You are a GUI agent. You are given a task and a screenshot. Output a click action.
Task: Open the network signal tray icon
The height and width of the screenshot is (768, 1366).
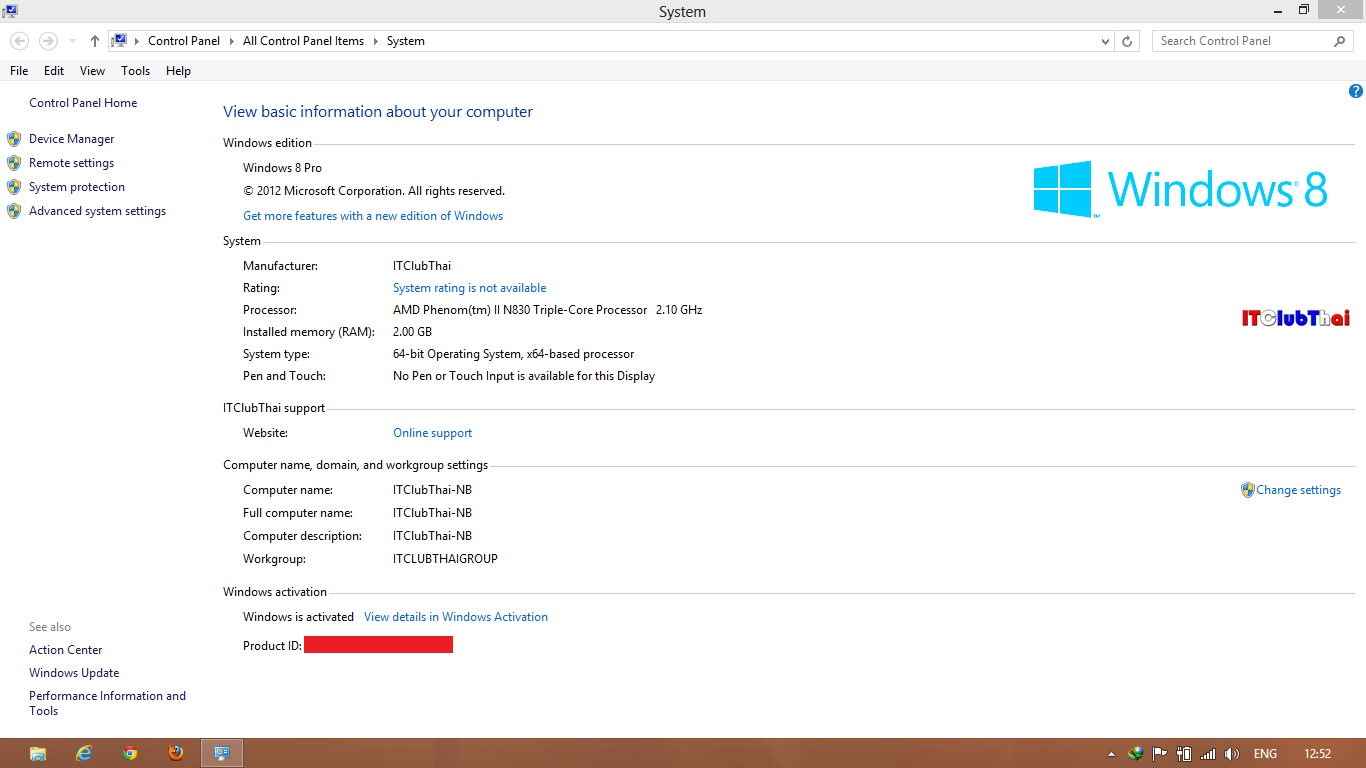[x=1208, y=754]
